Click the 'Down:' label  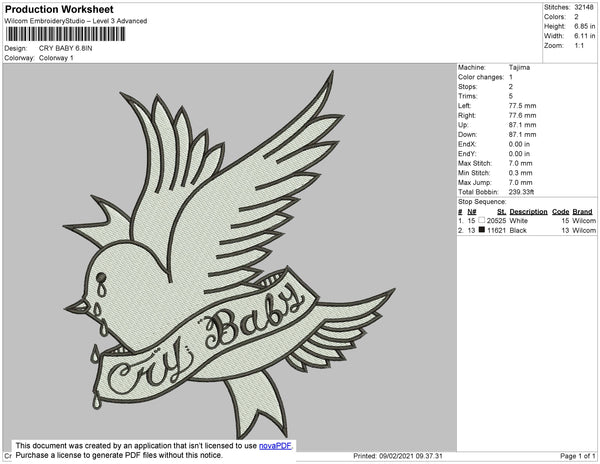point(467,135)
